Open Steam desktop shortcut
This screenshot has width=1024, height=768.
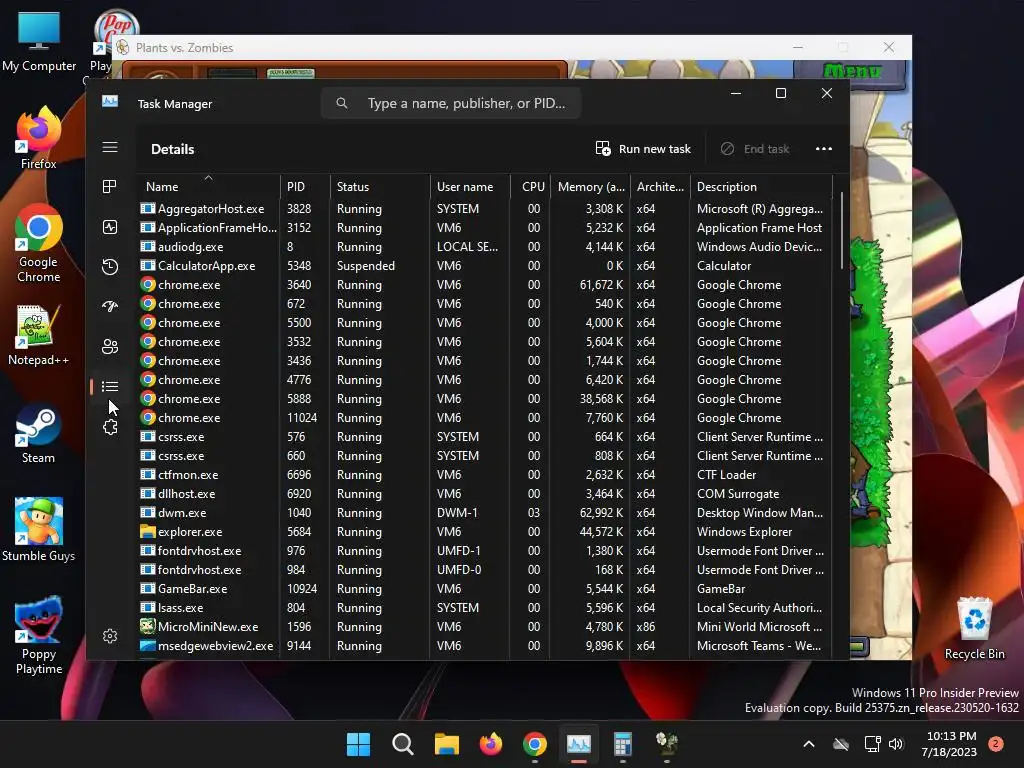(39, 434)
